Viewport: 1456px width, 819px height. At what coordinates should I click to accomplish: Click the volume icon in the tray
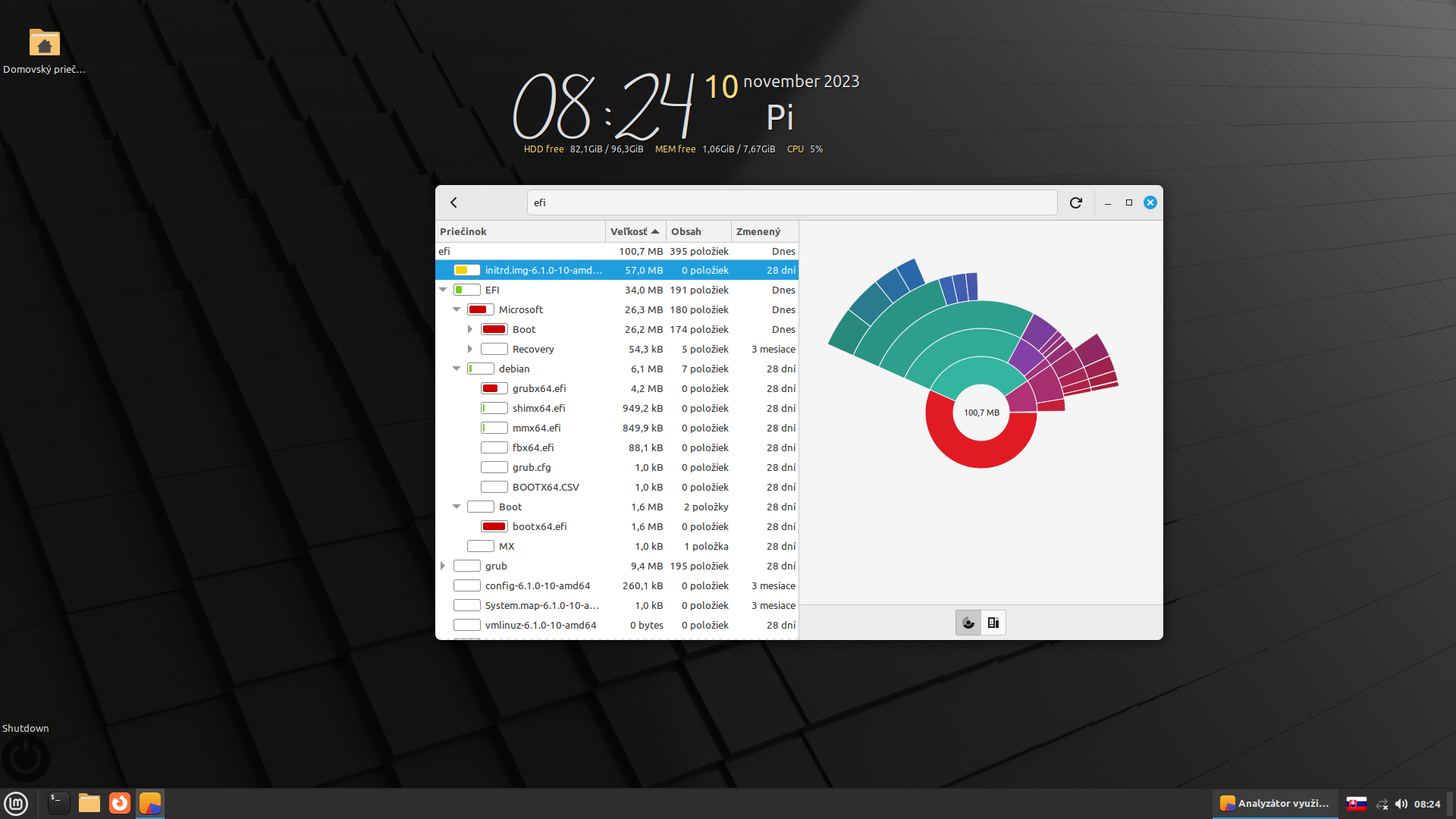pos(1401,804)
